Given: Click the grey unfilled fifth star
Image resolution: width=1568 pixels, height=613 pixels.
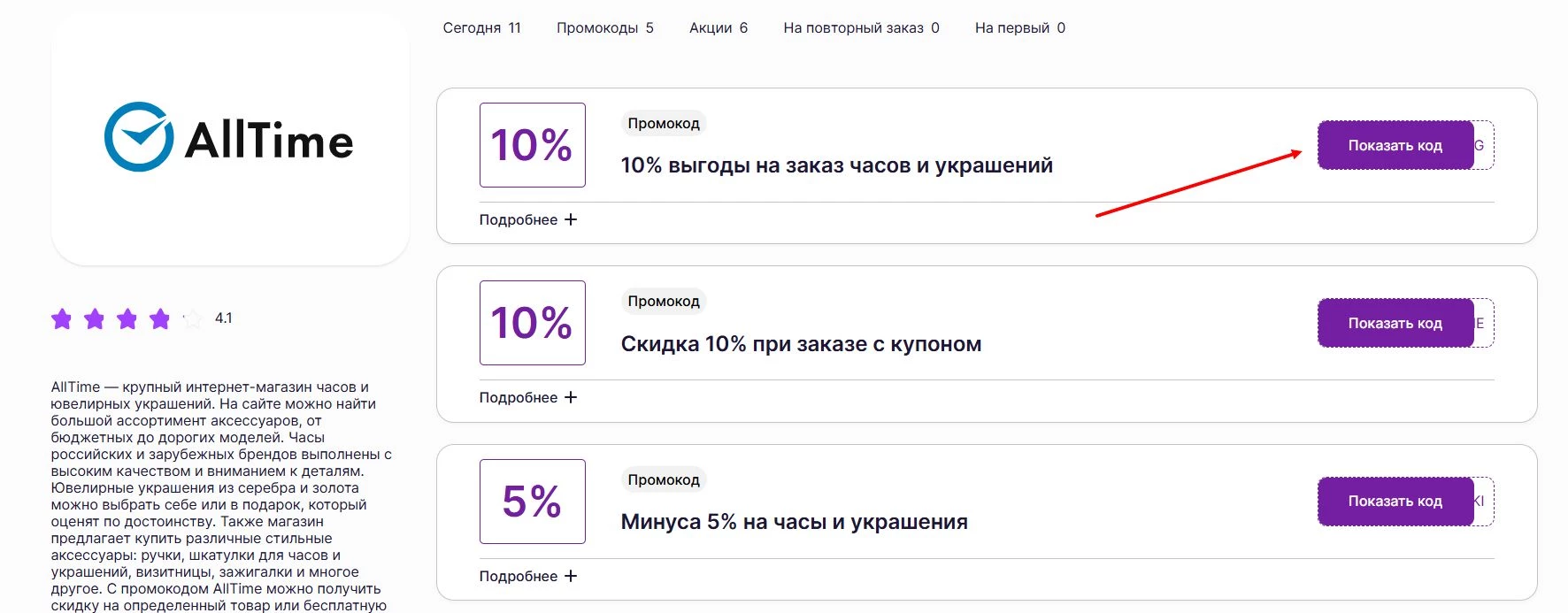Looking at the screenshot, I should pyautogui.click(x=191, y=319).
